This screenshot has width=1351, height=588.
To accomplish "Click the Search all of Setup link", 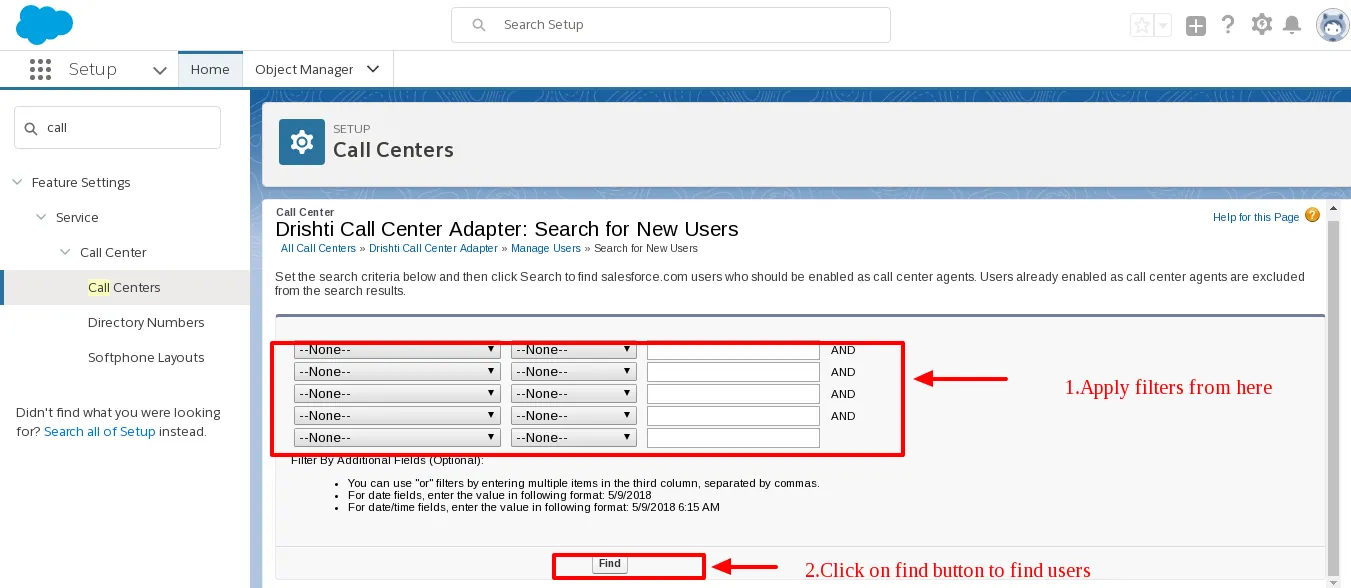I will tap(100, 432).
